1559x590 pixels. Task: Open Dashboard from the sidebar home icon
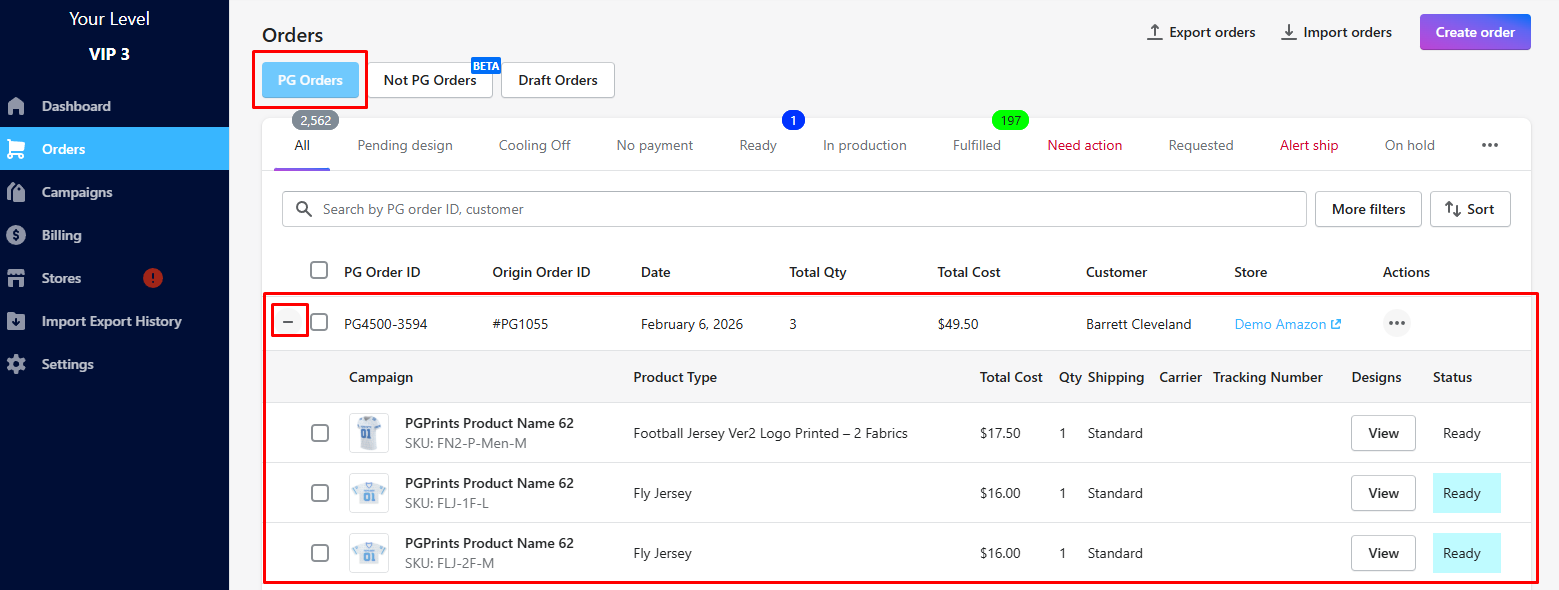coord(16,106)
